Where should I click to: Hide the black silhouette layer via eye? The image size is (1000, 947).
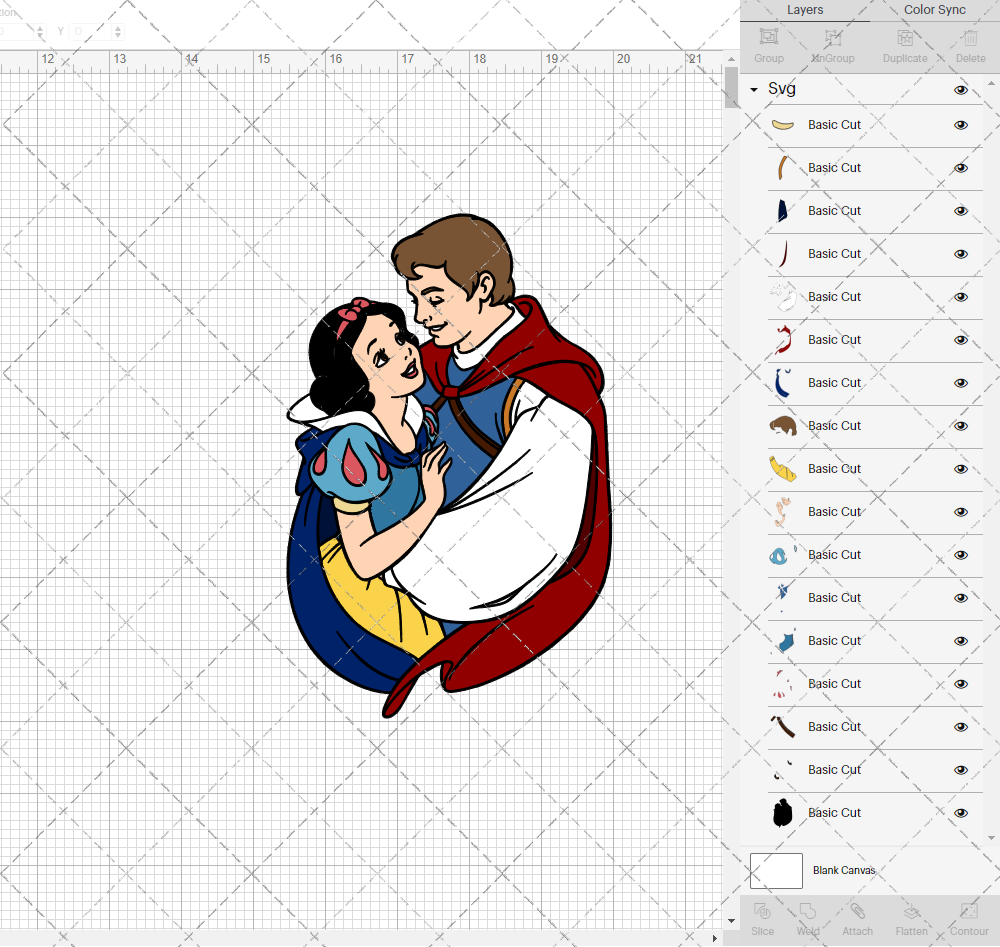(x=960, y=813)
